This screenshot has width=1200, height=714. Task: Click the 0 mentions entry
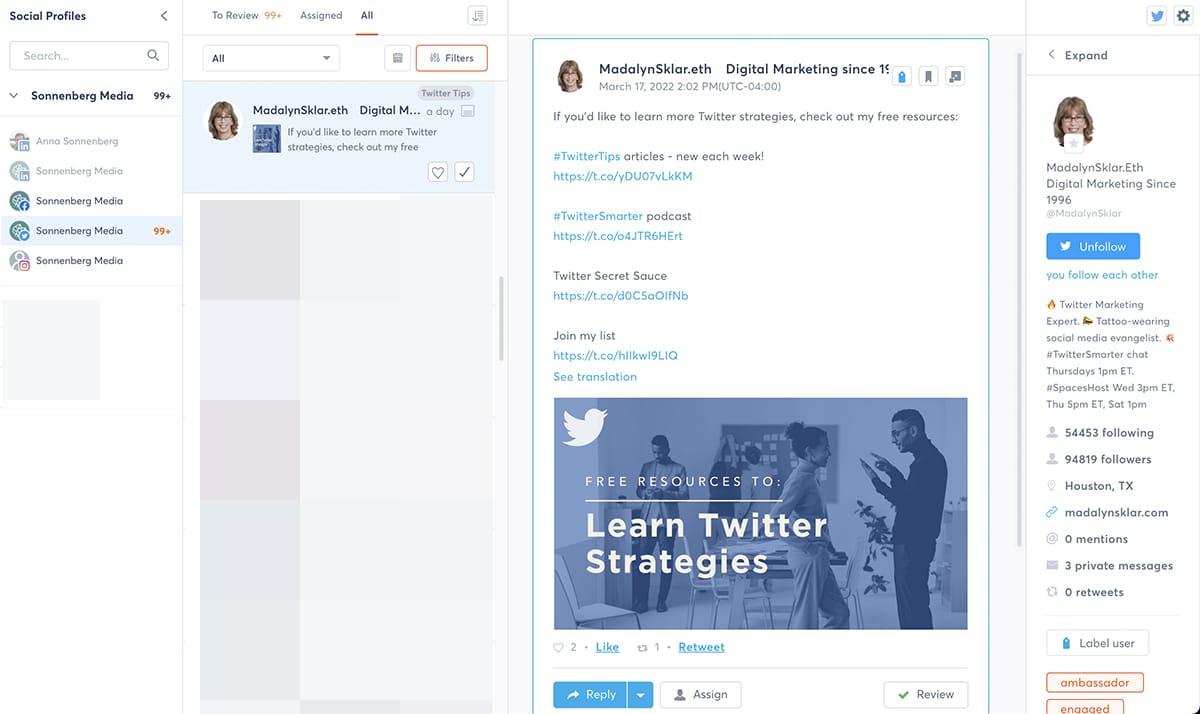(1096, 539)
